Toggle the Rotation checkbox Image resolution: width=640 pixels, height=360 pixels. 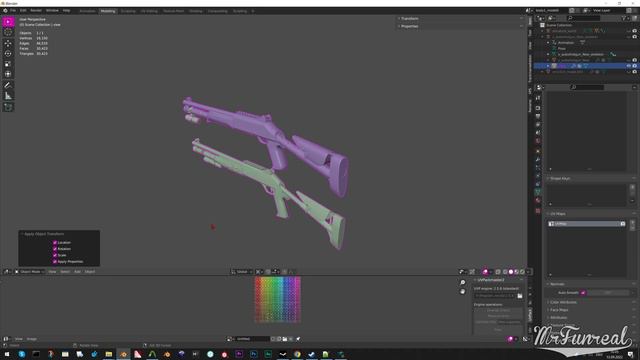(55, 249)
